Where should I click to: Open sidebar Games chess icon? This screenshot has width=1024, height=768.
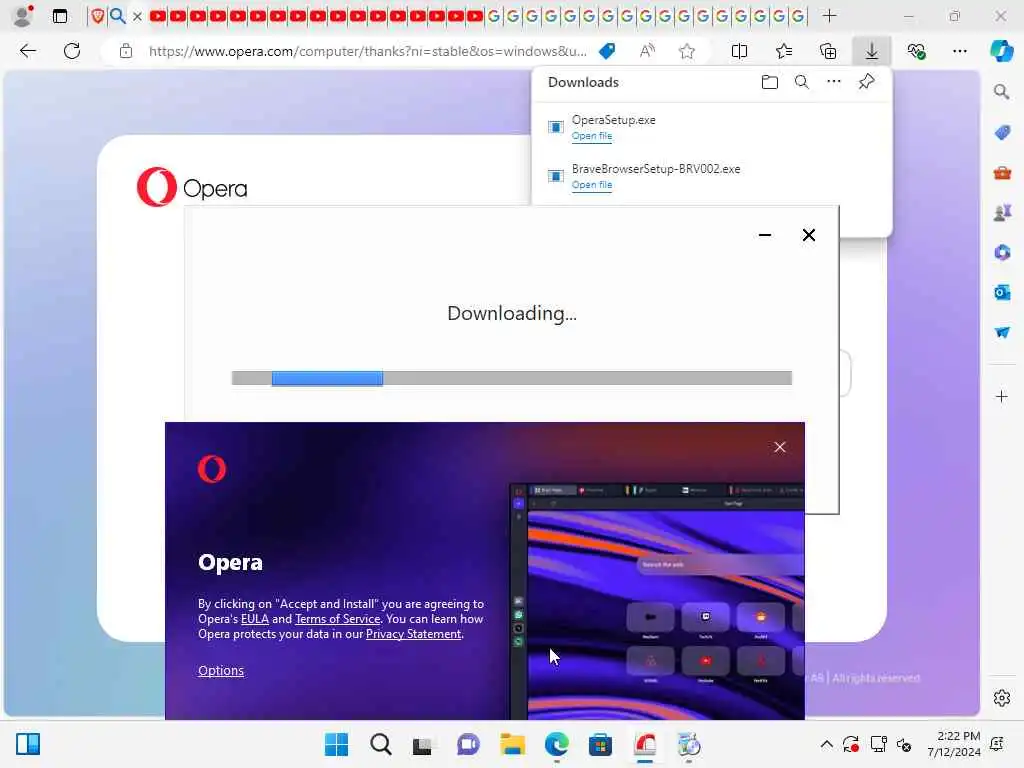coord(1002,213)
